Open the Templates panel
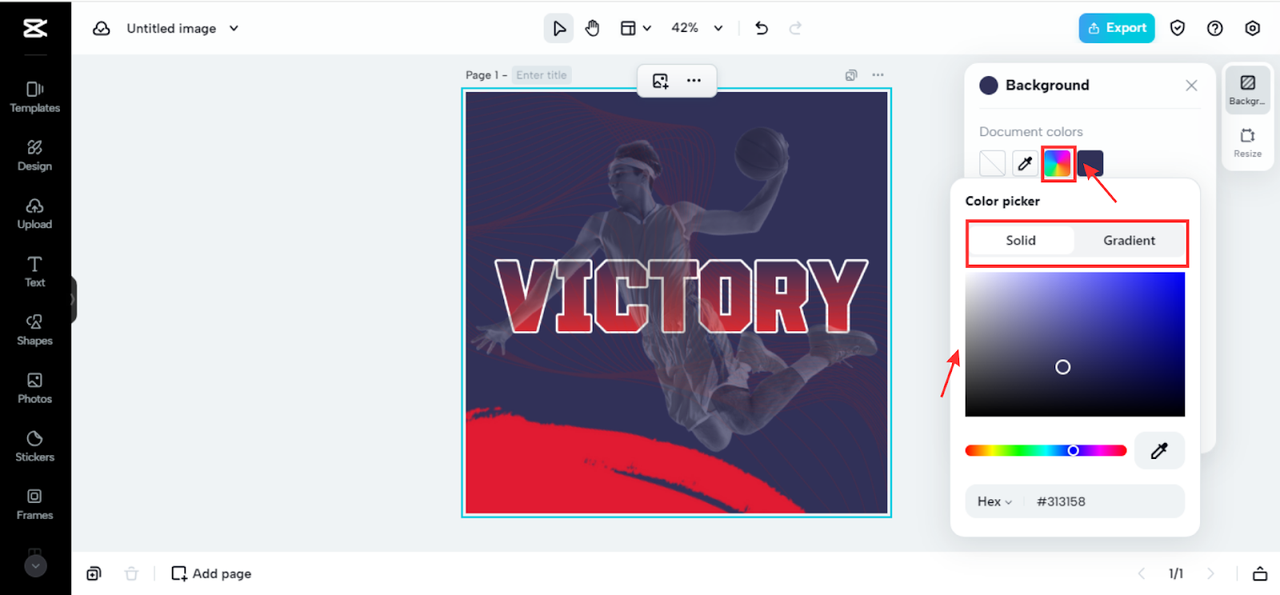Viewport: 1280px width, 595px height. pyautogui.click(x=35, y=97)
